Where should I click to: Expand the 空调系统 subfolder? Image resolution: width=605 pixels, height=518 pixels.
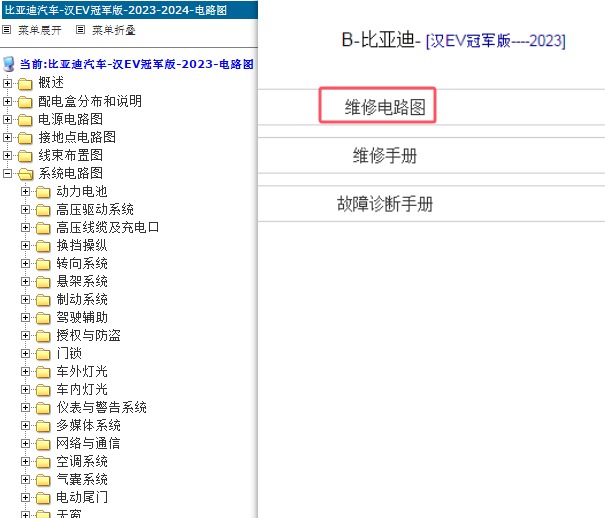pos(25,461)
